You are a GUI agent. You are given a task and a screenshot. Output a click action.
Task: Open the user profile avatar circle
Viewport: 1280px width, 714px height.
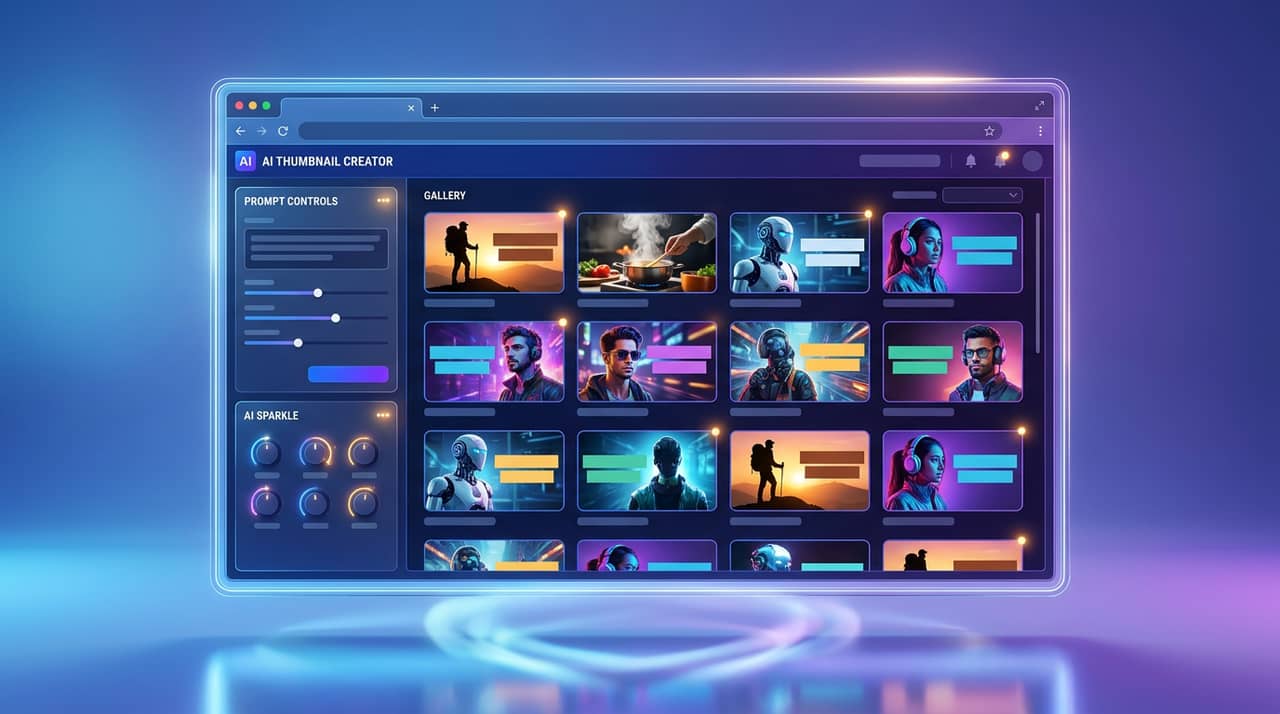pos(1031,161)
